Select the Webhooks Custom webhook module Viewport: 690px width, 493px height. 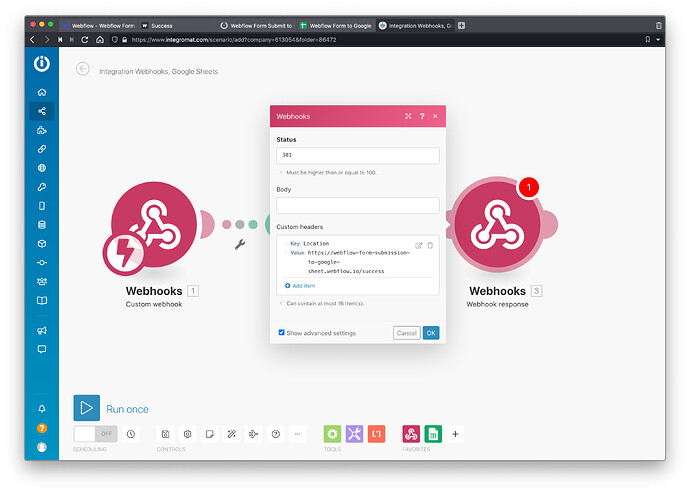pos(154,225)
